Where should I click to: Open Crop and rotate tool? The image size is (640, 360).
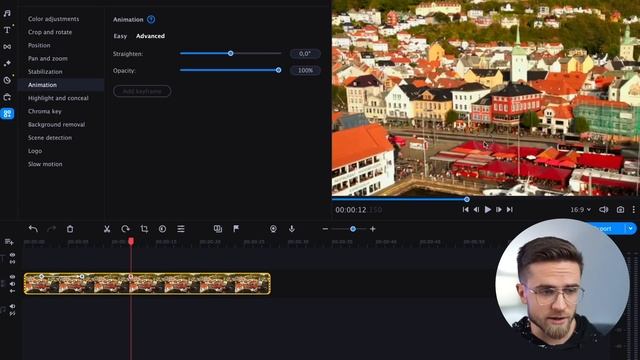[50, 32]
